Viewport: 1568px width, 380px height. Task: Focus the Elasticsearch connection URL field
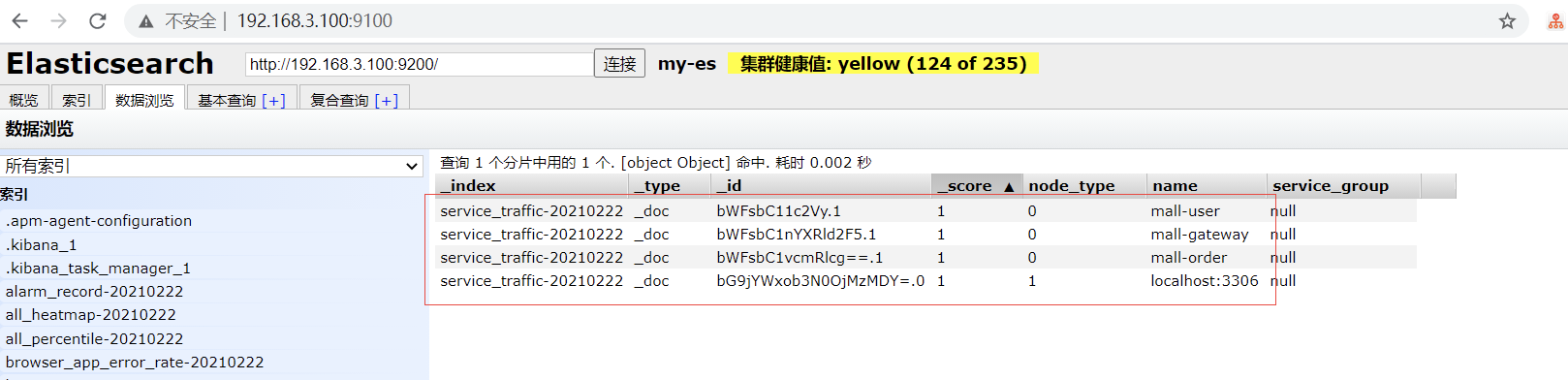pyautogui.click(x=419, y=64)
